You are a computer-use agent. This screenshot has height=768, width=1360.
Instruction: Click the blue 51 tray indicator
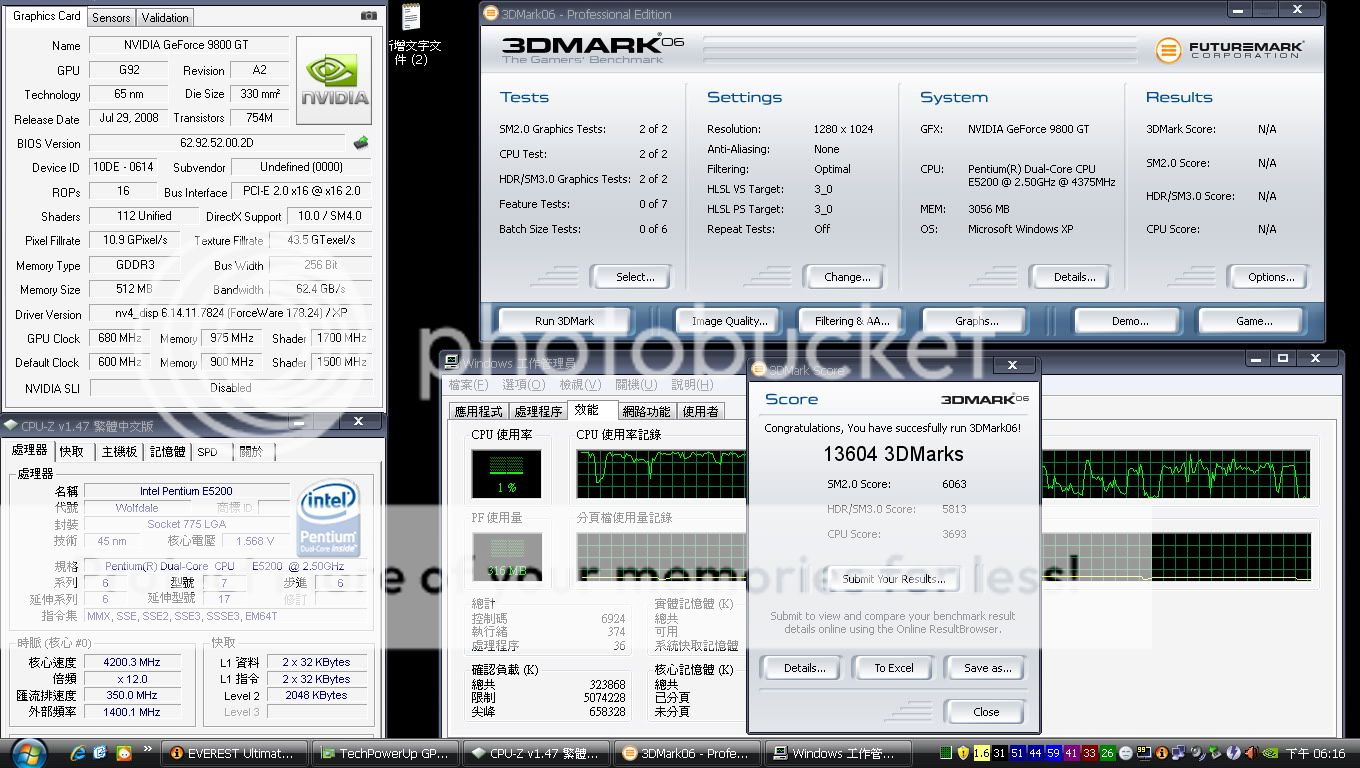(1017, 753)
